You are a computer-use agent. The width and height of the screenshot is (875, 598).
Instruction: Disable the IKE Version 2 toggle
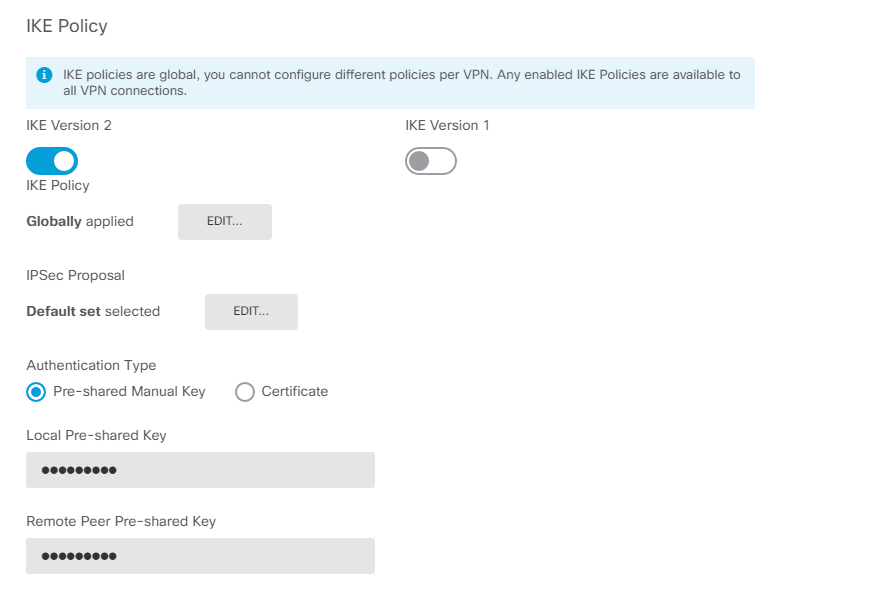point(52,161)
